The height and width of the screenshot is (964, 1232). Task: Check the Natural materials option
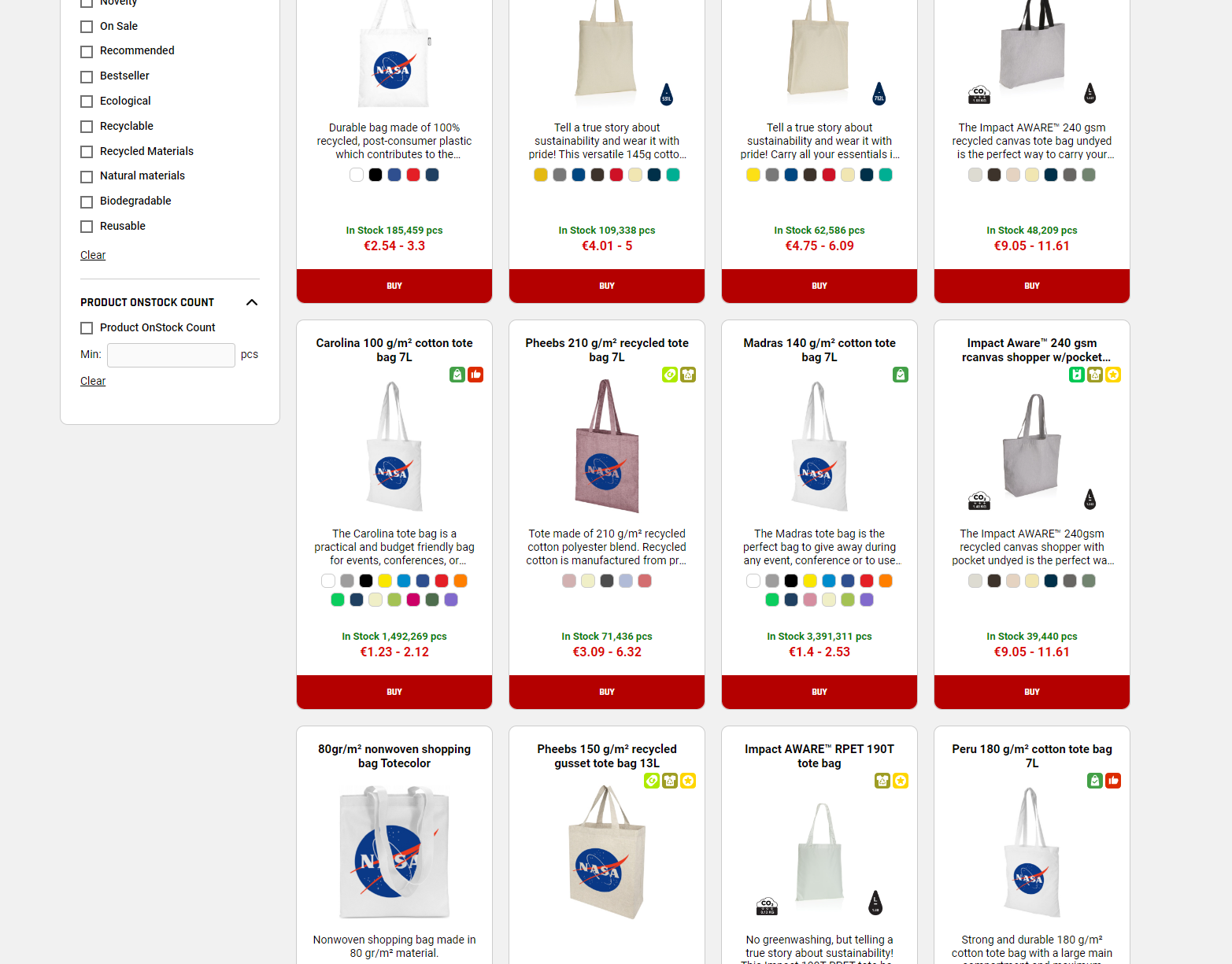[87, 177]
